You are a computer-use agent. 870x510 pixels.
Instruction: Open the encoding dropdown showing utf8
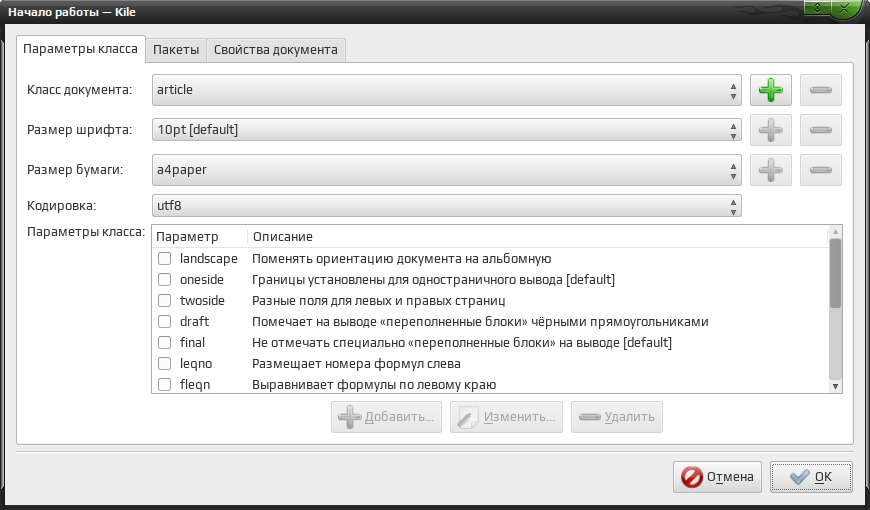pos(447,206)
